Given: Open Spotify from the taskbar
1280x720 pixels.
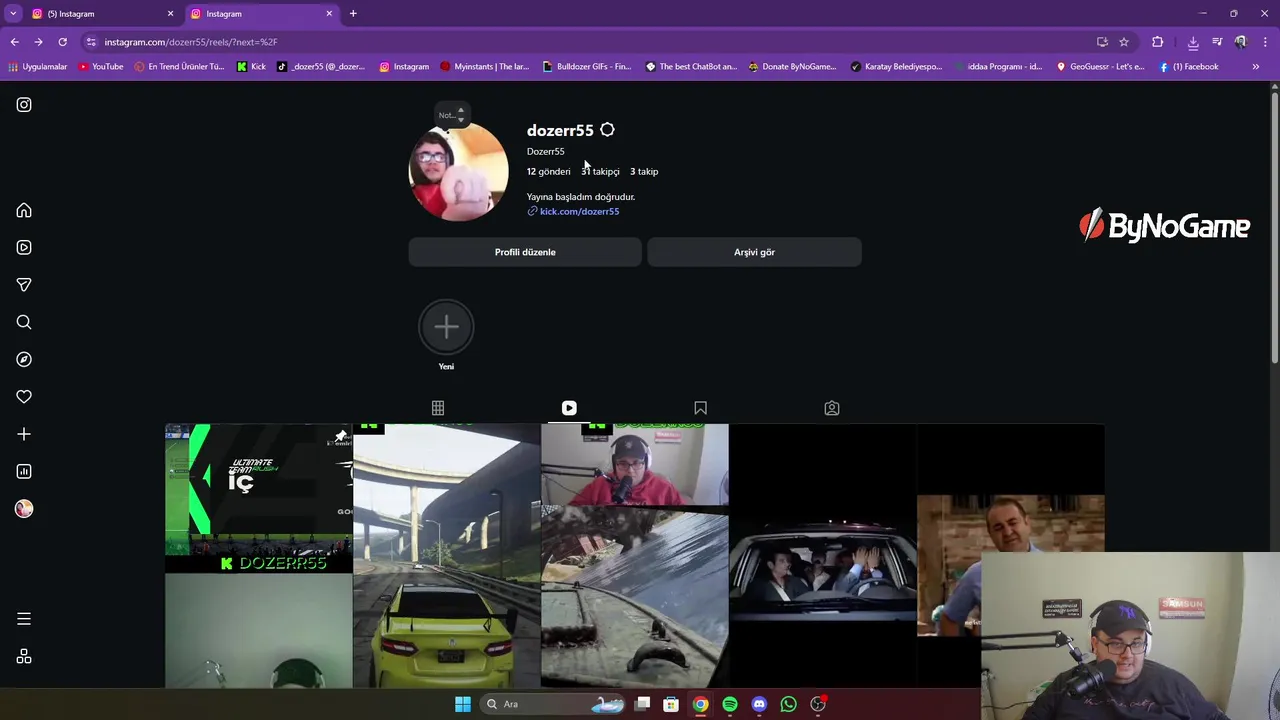Looking at the screenshot, I should (730, 704).
